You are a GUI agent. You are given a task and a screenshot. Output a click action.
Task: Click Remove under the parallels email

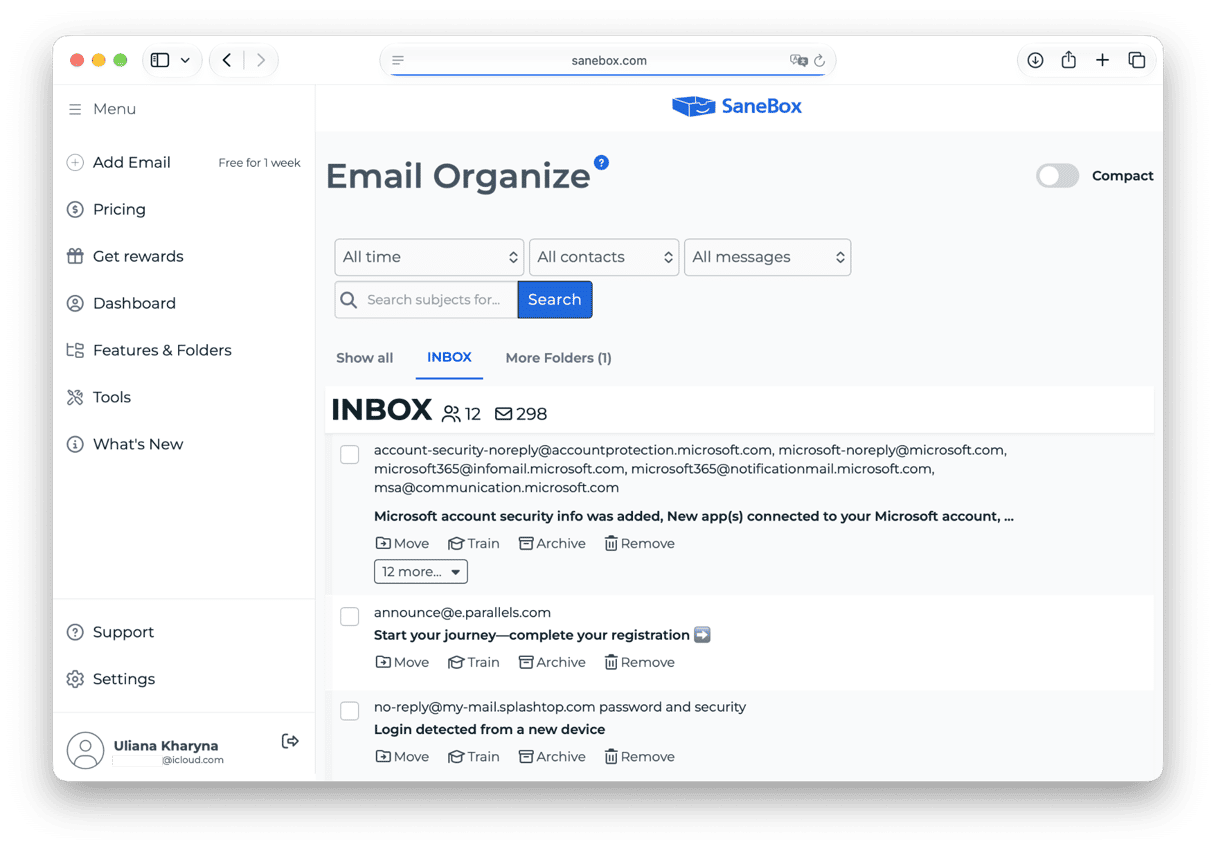pyautogui.click(x=639, y=663)
